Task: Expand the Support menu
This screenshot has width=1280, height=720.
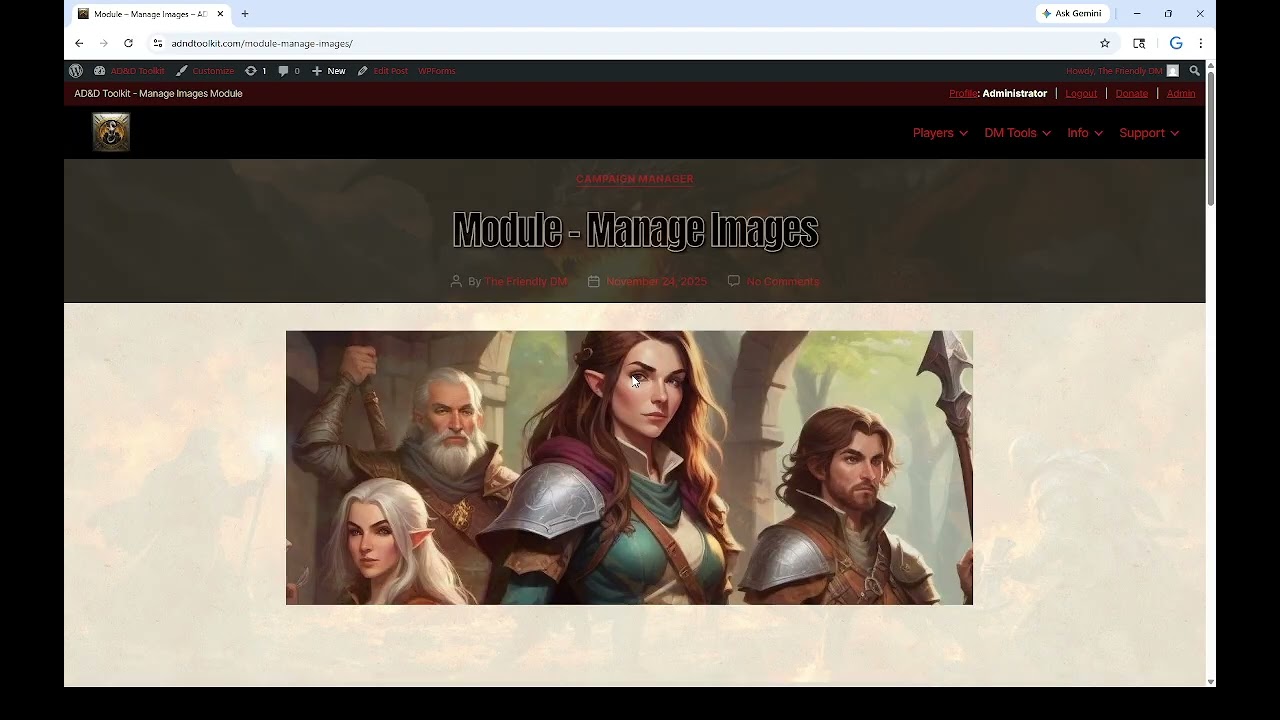Action: (x=1149, y=133)
